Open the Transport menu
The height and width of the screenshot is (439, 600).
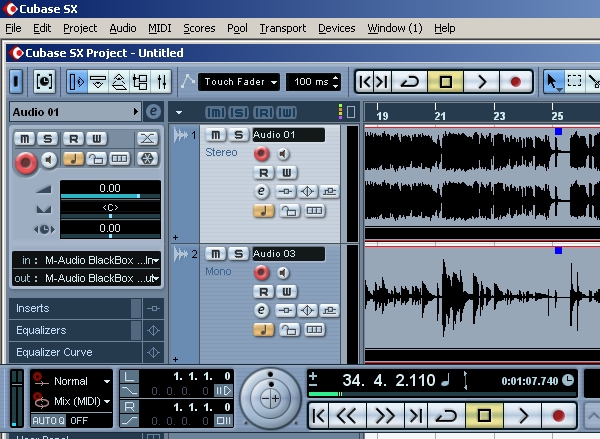[x=283, y=28]
